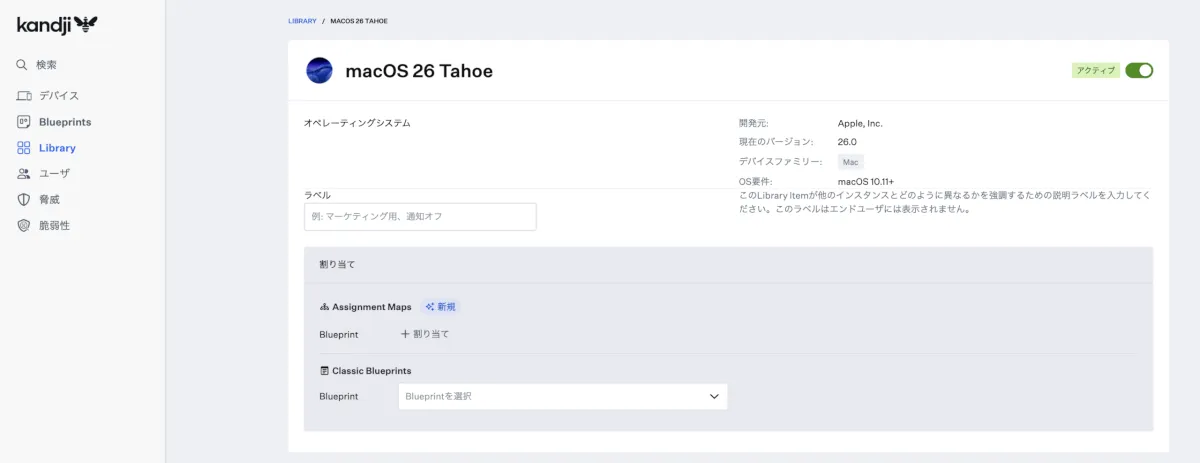Click the デバイス devices icon
This screenshot has width=1200, height=463.
24,96
